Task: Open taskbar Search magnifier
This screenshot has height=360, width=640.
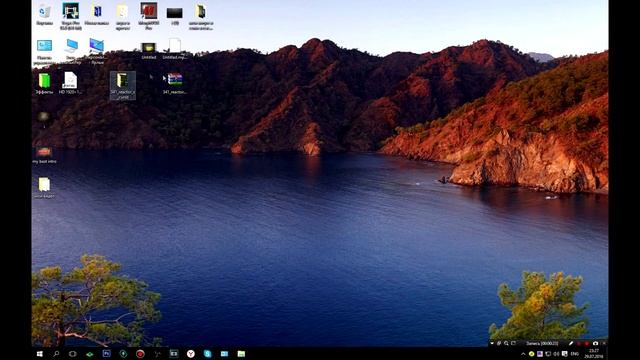Action: click(56, 354)
